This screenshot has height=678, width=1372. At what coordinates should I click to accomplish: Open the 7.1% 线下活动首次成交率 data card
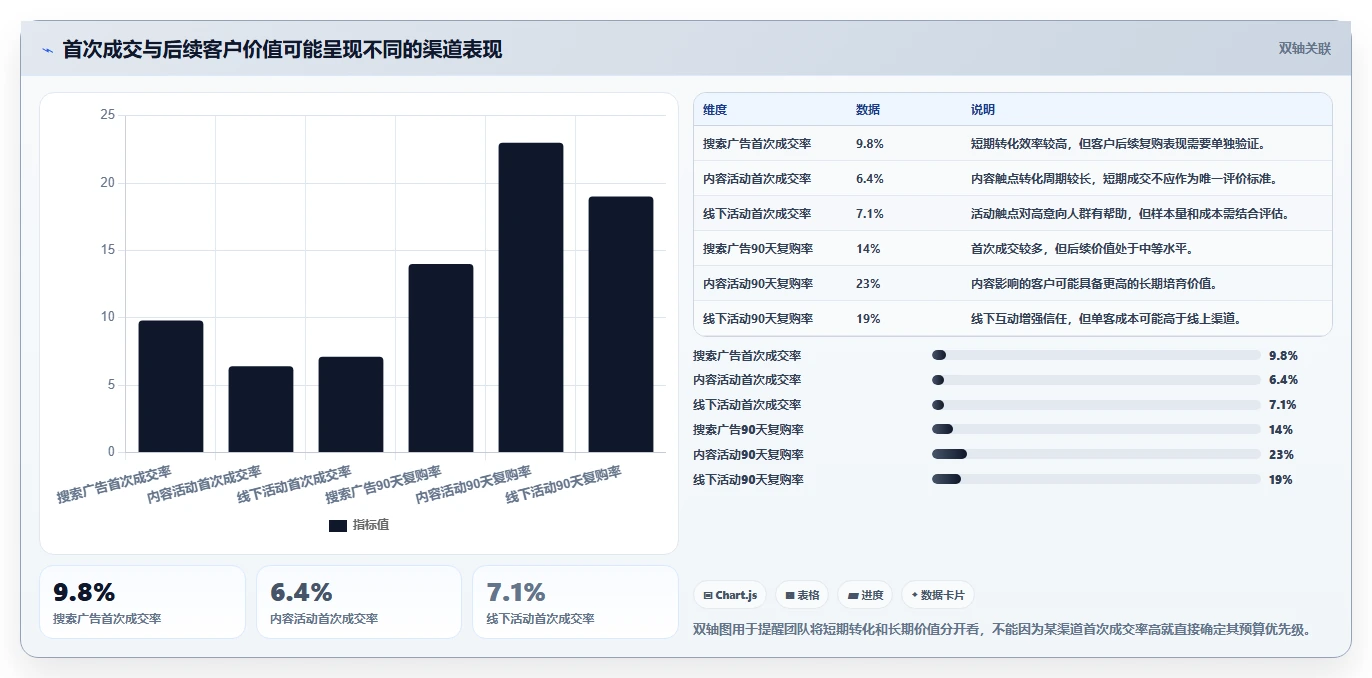click(x=575, y=602)
